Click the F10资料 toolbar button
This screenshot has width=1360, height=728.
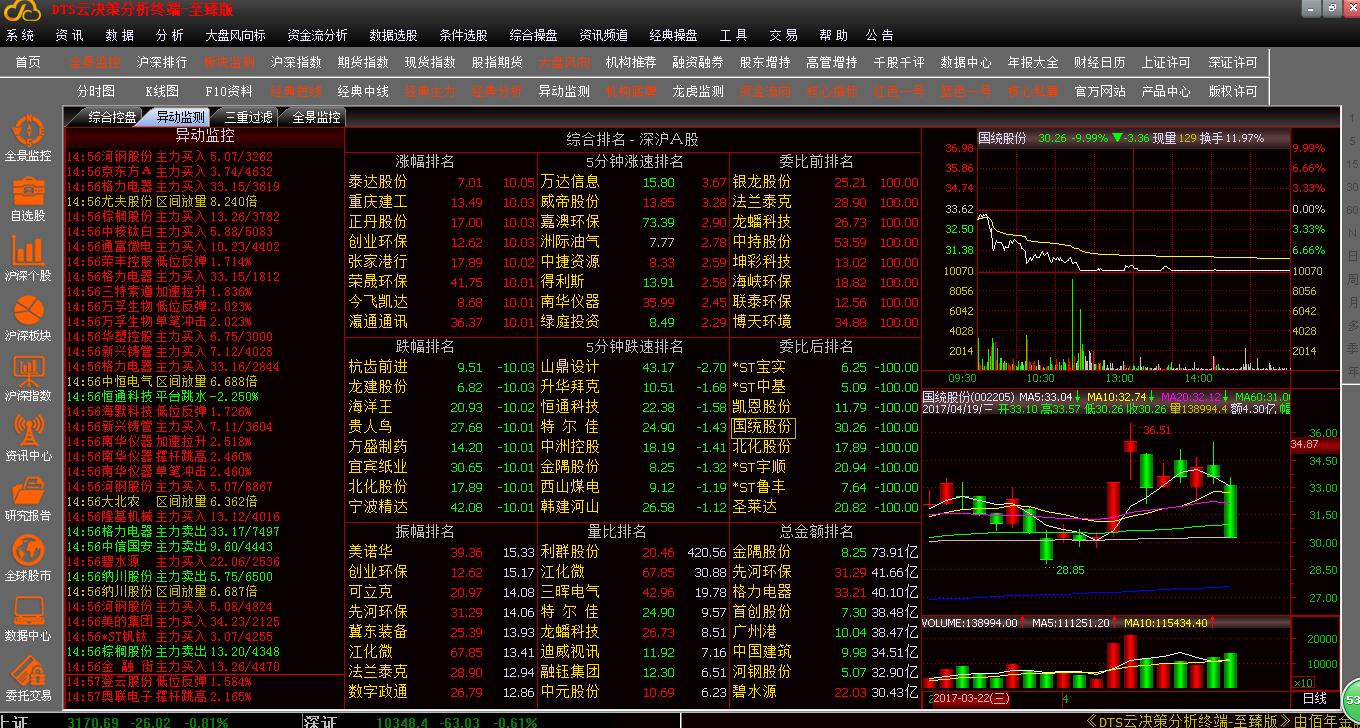[229, 91]
